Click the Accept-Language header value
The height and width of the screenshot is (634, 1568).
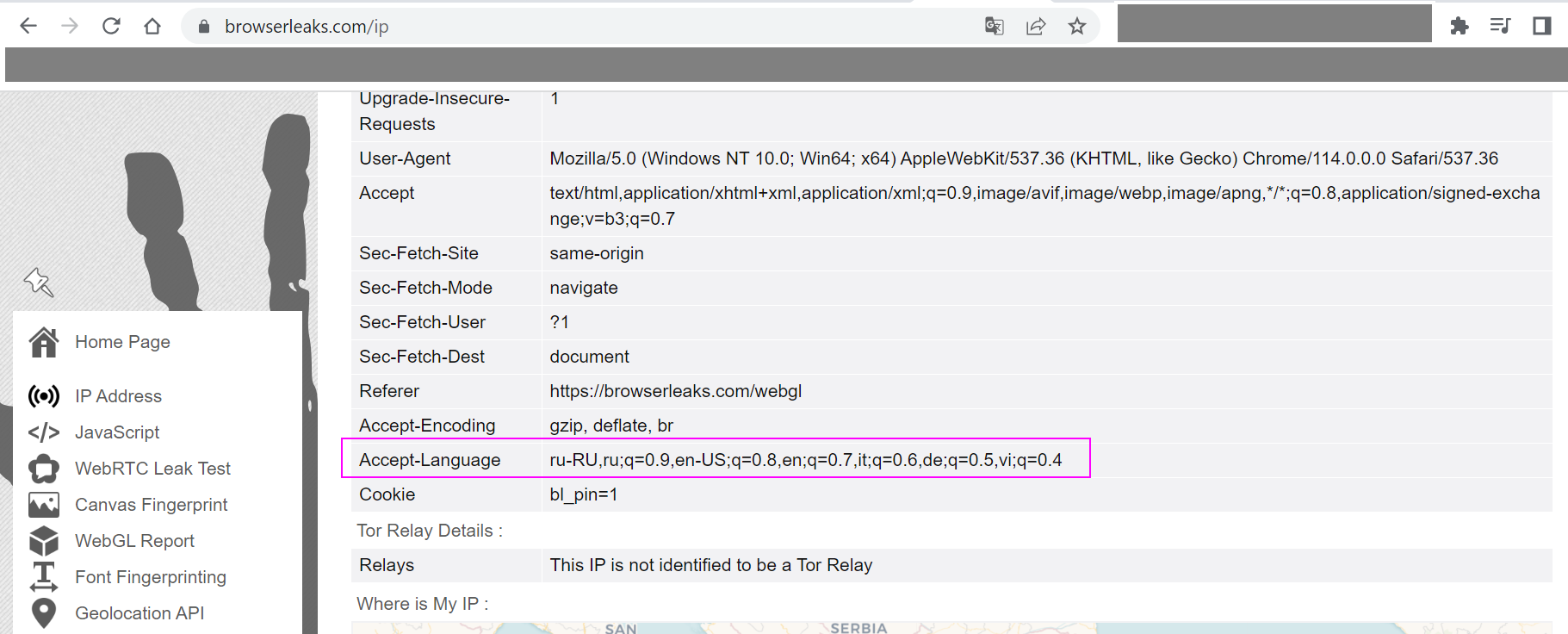805,460
